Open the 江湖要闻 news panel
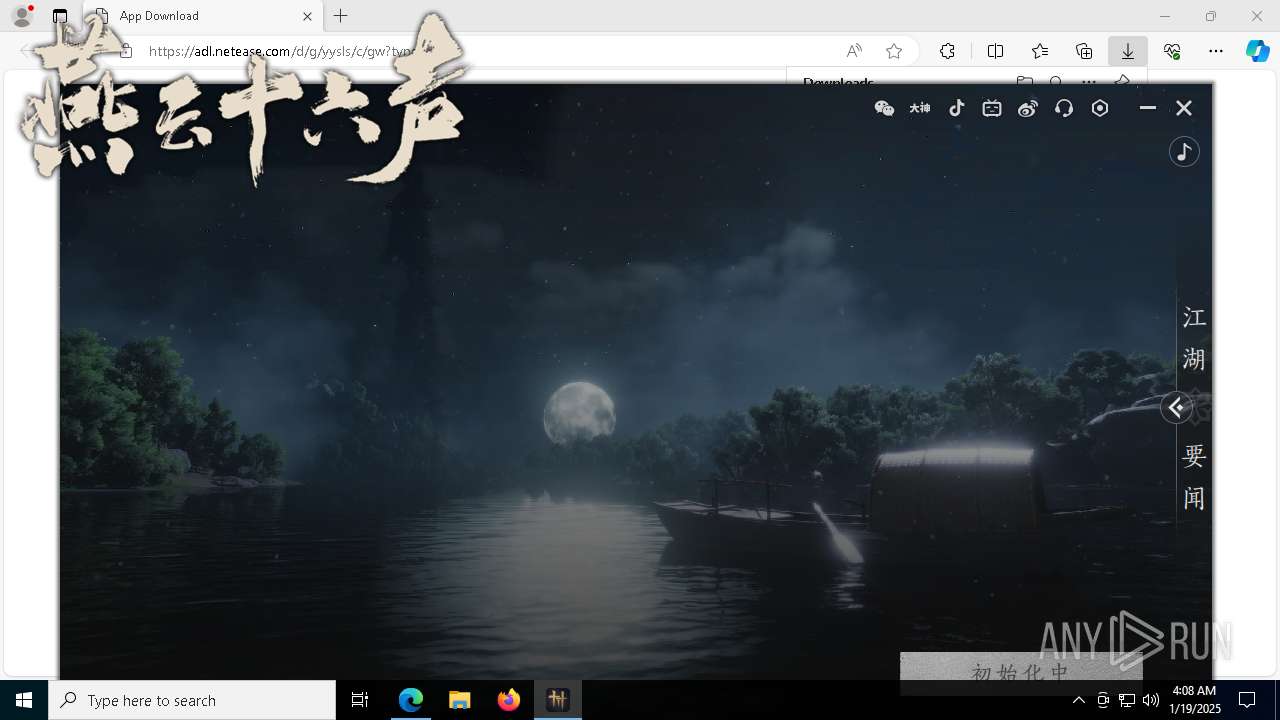 point(1194,407)
